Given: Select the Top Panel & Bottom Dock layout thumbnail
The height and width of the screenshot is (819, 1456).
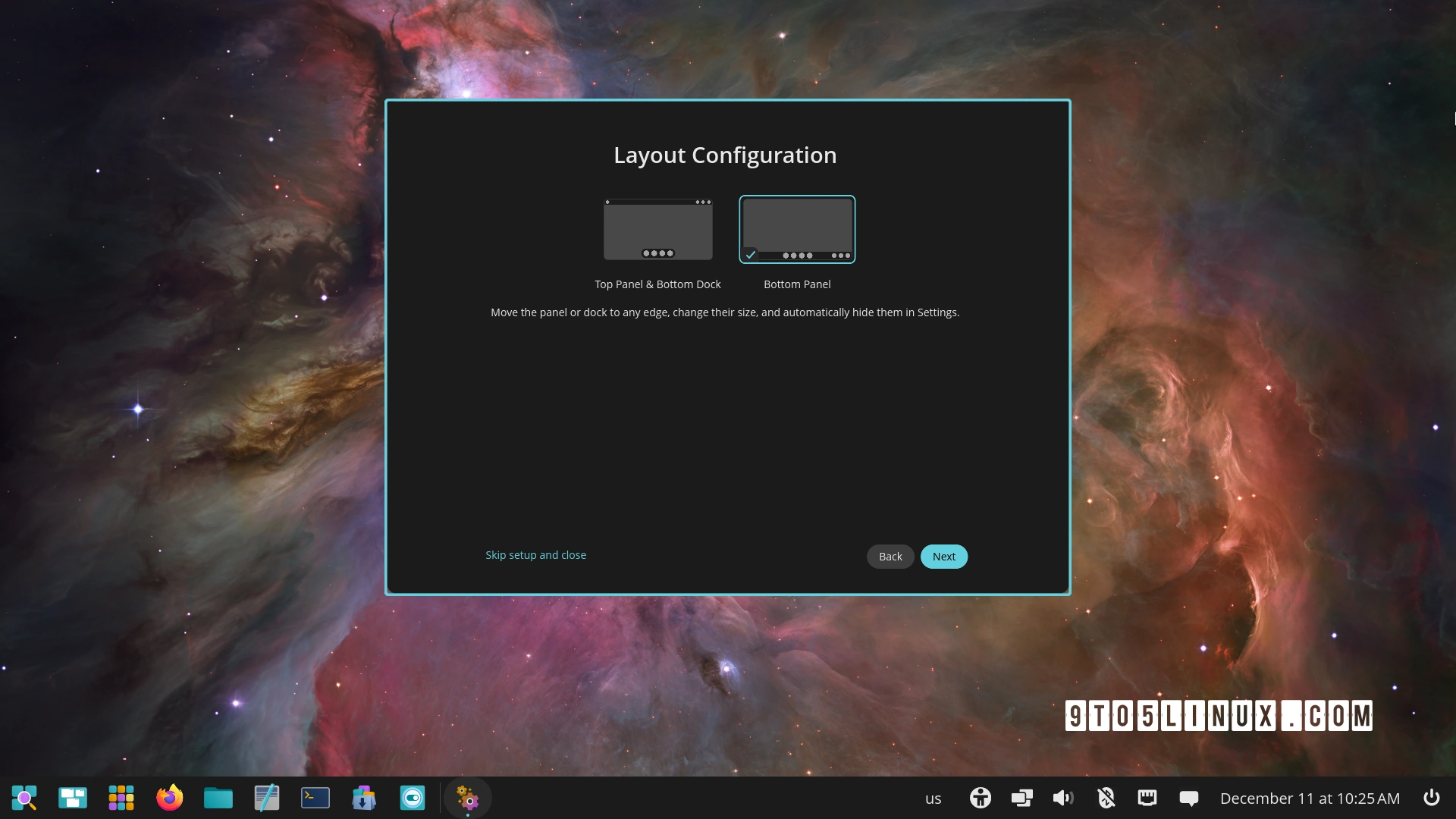Looking at the screenshot, I should click(658, 230).
